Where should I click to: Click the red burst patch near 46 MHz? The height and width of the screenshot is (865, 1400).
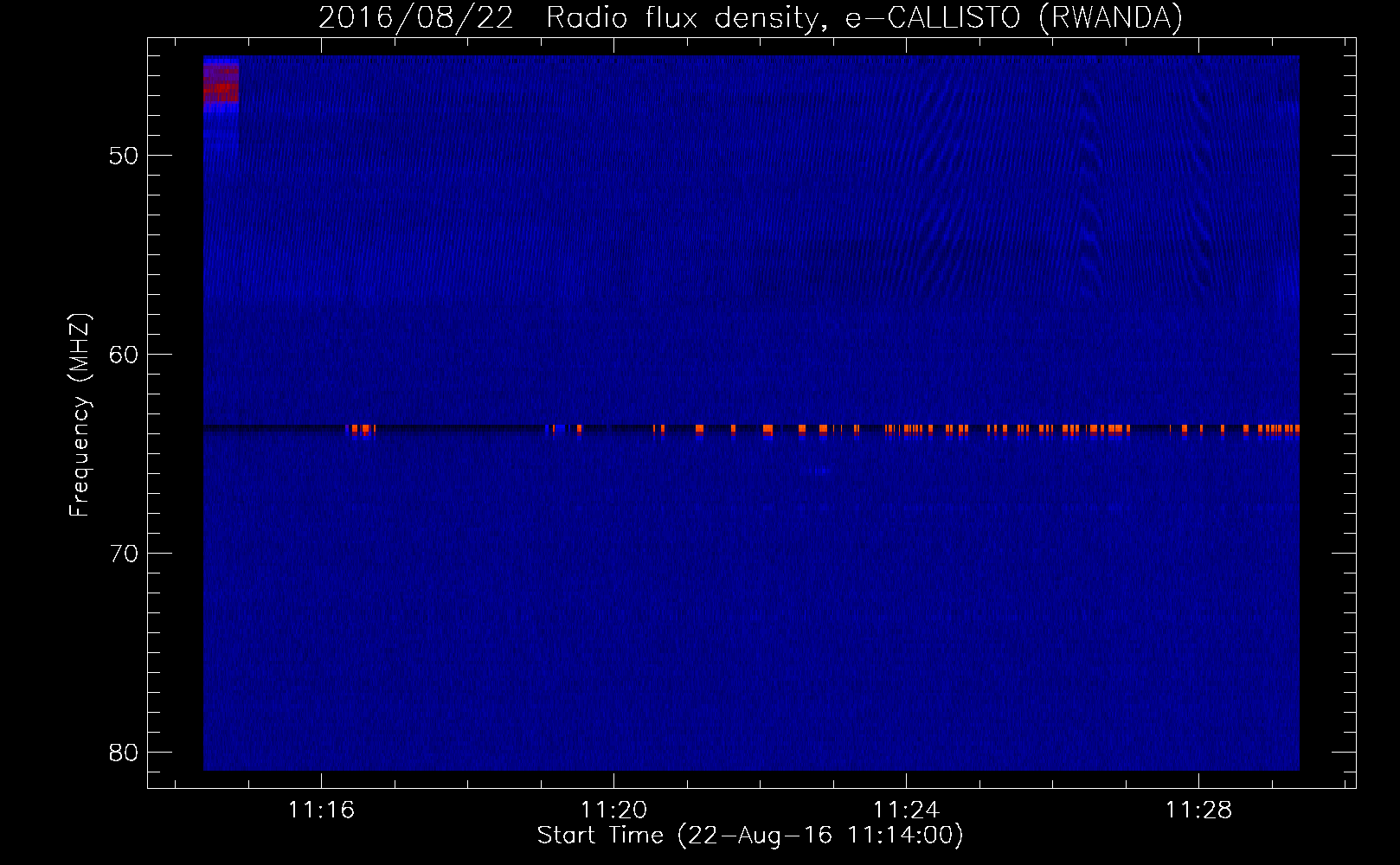click(221, 84)
